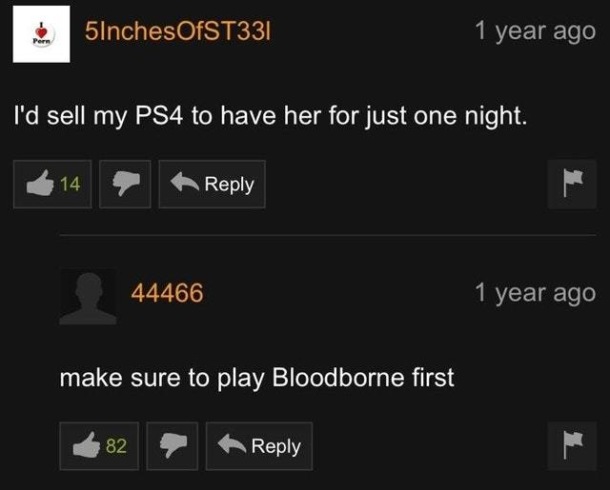Thumbs down the Bloodborne reply
Screen dimensions: 610x490
click(x=172, y=446)
